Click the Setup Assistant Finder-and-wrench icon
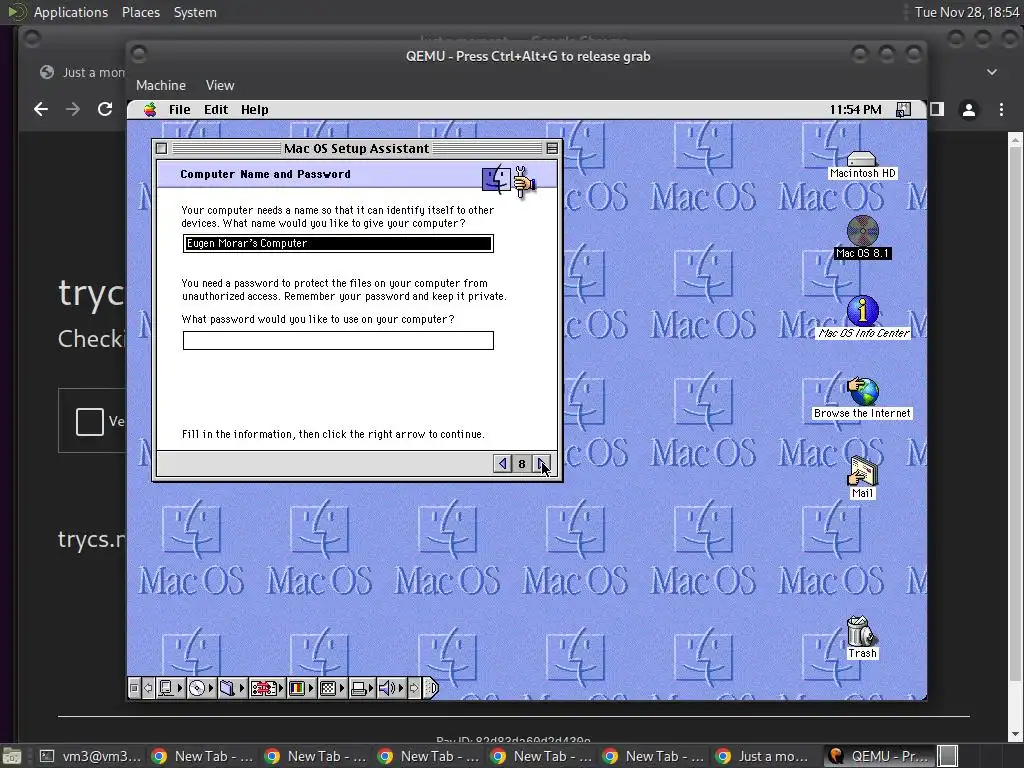Image resolution: width=1024 pixels, height=768 pixels. tap(509, 180)
